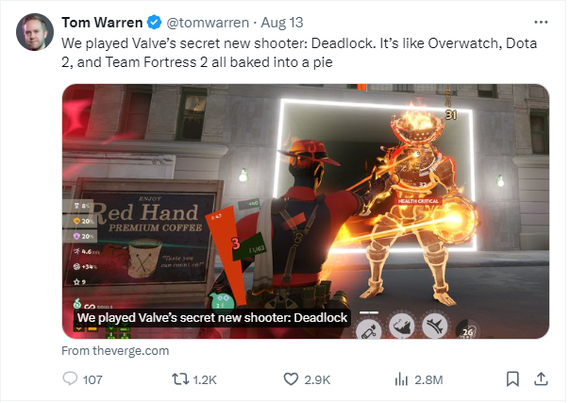This screenshot has height=403, width=570.
Task: Like the tweet with heart icon
Action: click(291, 379)
